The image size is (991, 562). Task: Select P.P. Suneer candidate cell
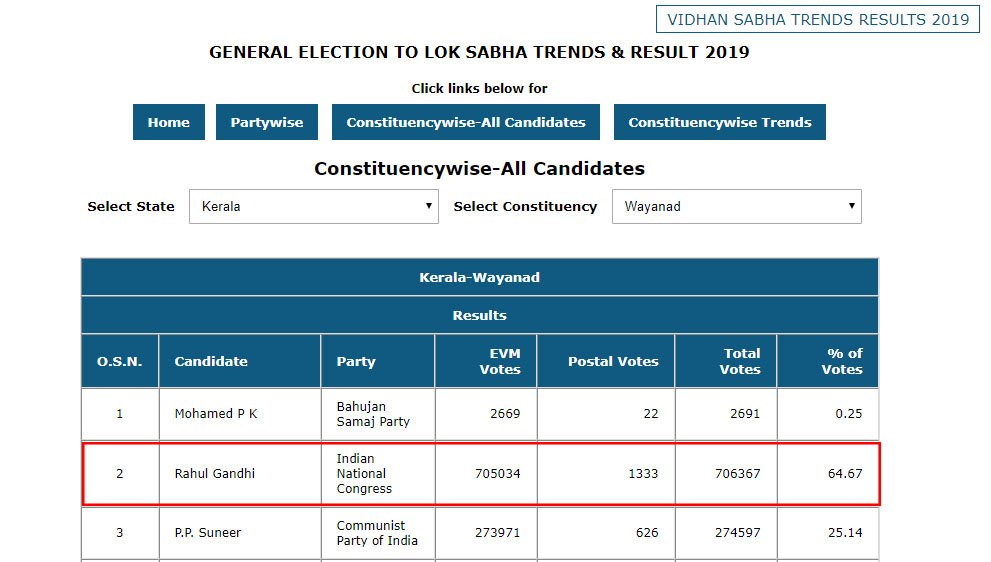click(208, 533)
